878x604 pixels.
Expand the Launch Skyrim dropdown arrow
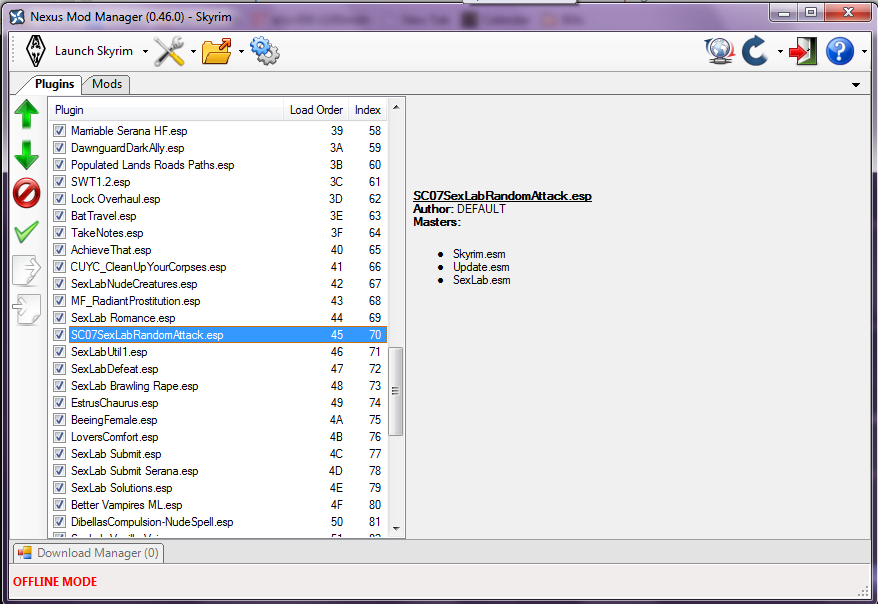point(145,51)
